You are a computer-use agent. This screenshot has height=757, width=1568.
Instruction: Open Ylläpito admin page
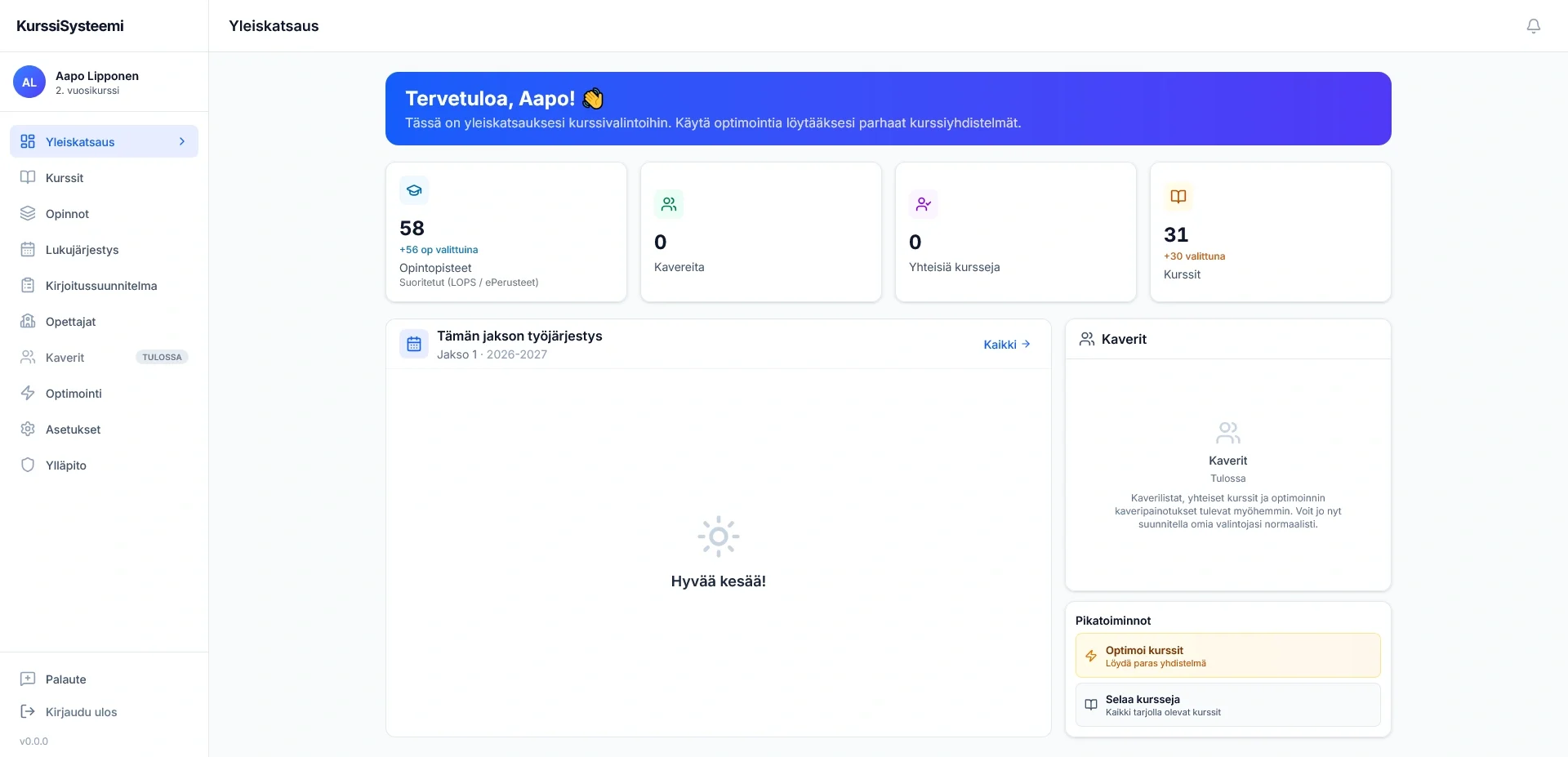click(104, 465)
